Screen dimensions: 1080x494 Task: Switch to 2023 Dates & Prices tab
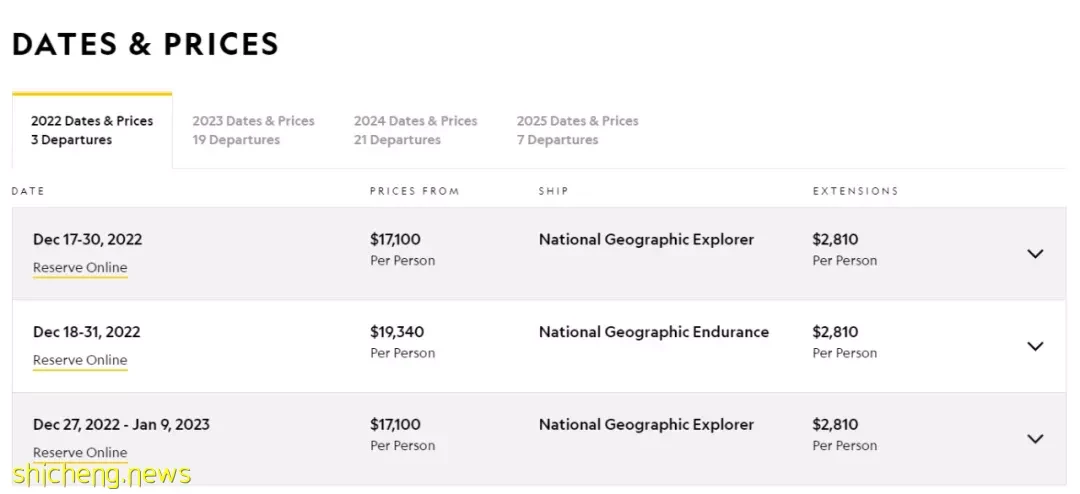click(253, 130)
